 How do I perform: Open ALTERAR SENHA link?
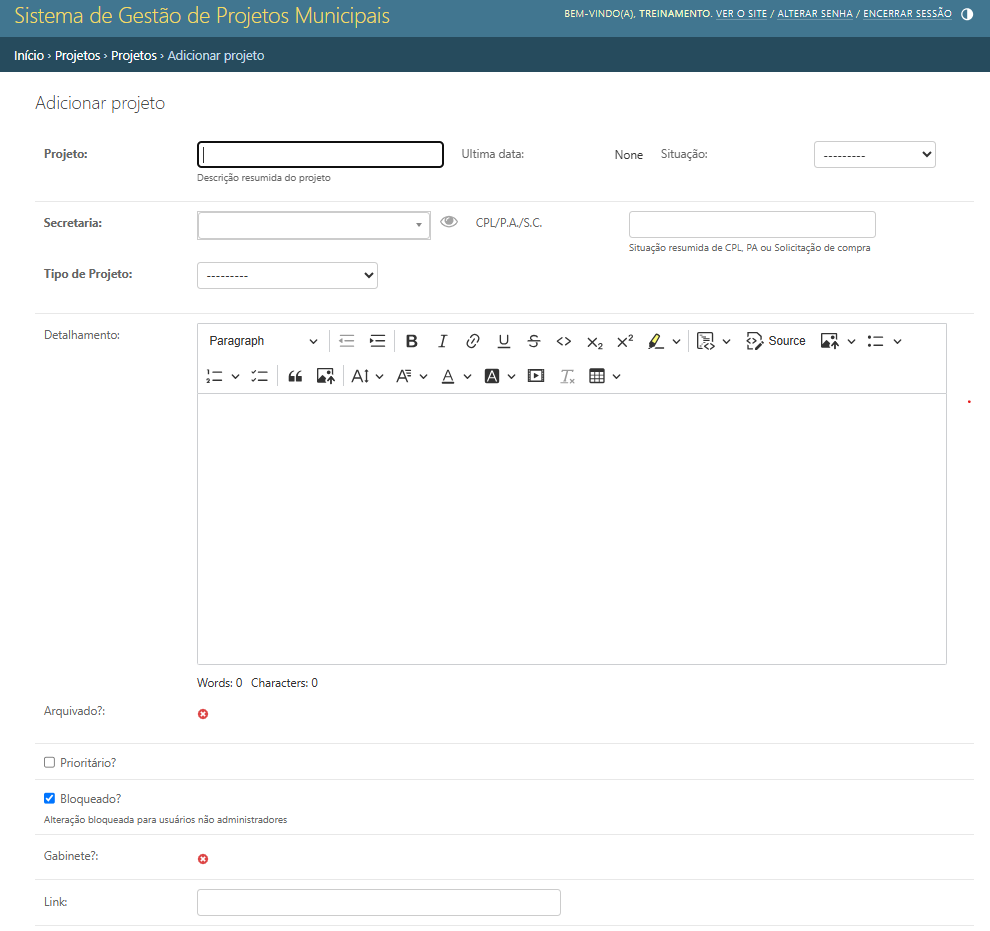pos(814,13)
